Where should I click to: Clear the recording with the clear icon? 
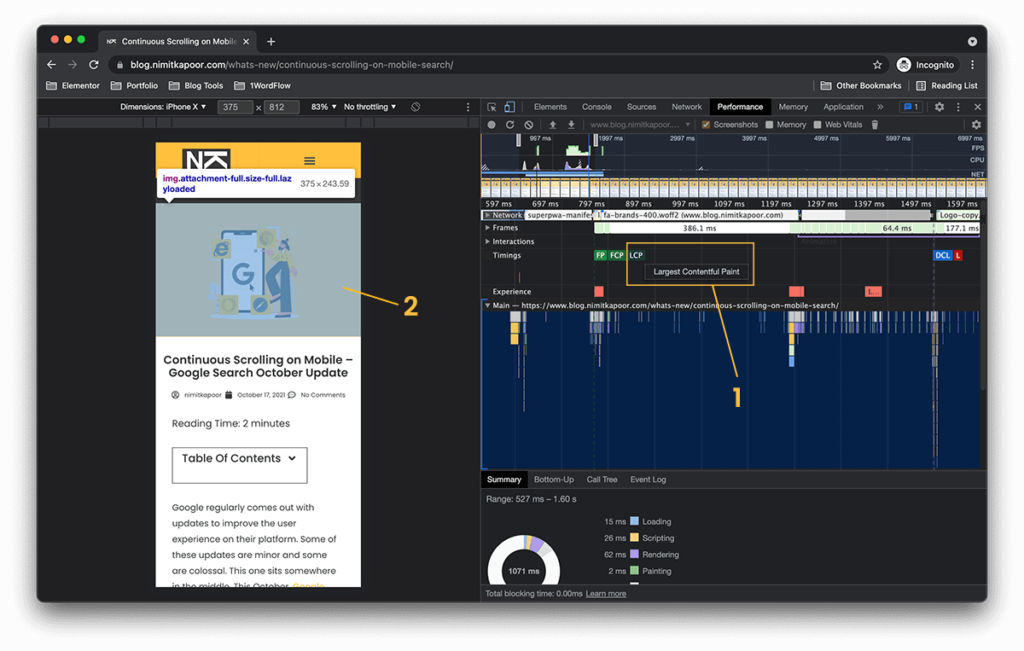tap(529, 125)
